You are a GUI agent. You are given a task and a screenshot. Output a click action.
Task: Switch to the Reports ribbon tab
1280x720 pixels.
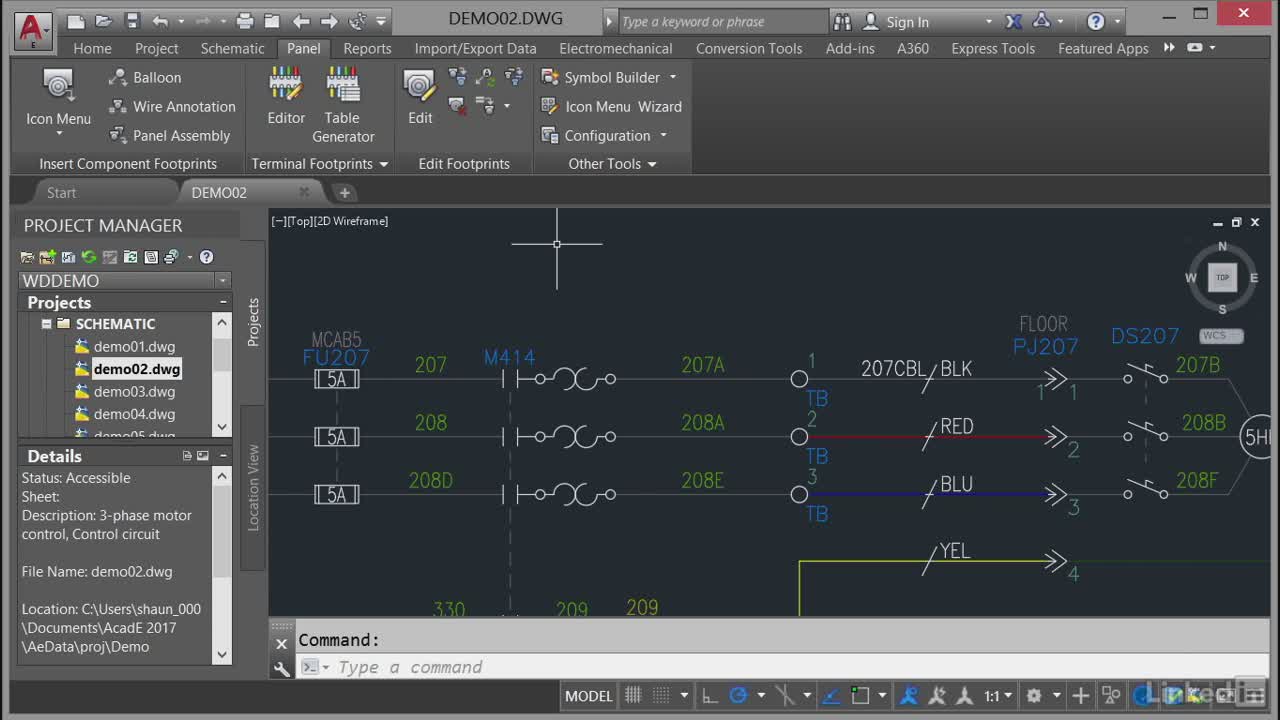coord(367,48)
